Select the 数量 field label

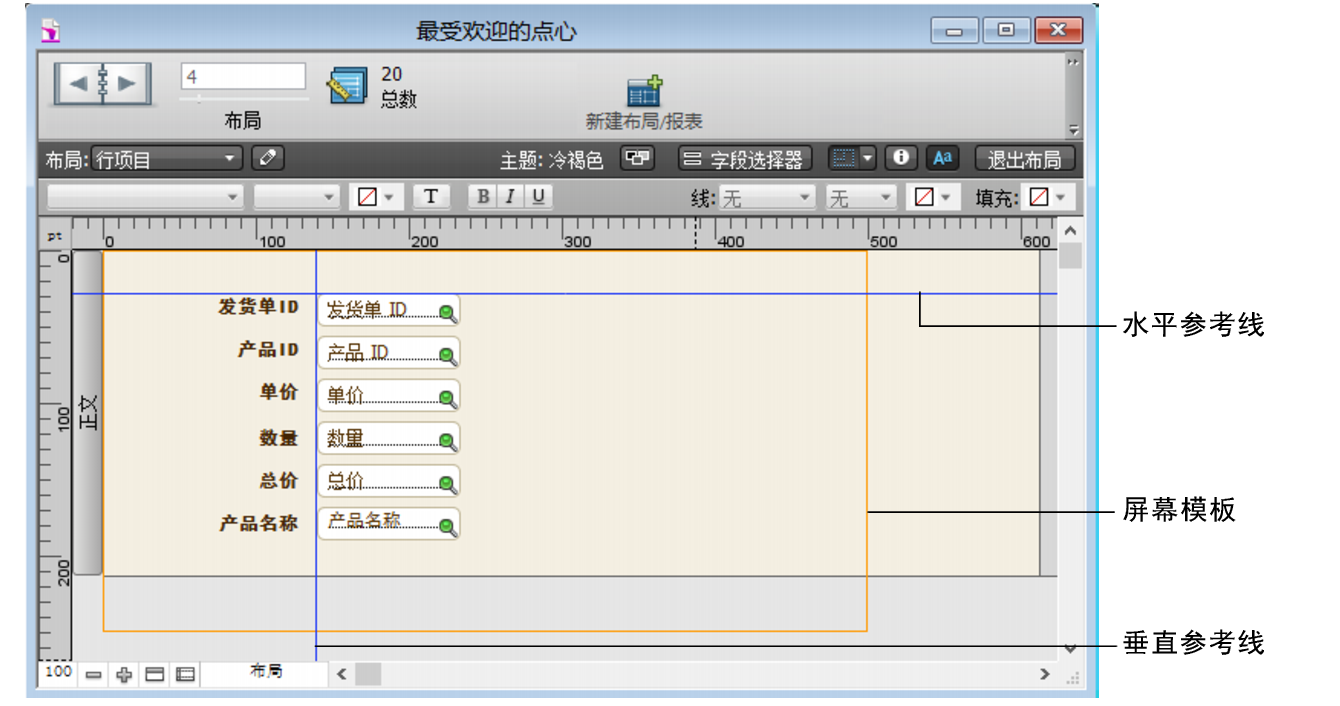coord(279,437)
